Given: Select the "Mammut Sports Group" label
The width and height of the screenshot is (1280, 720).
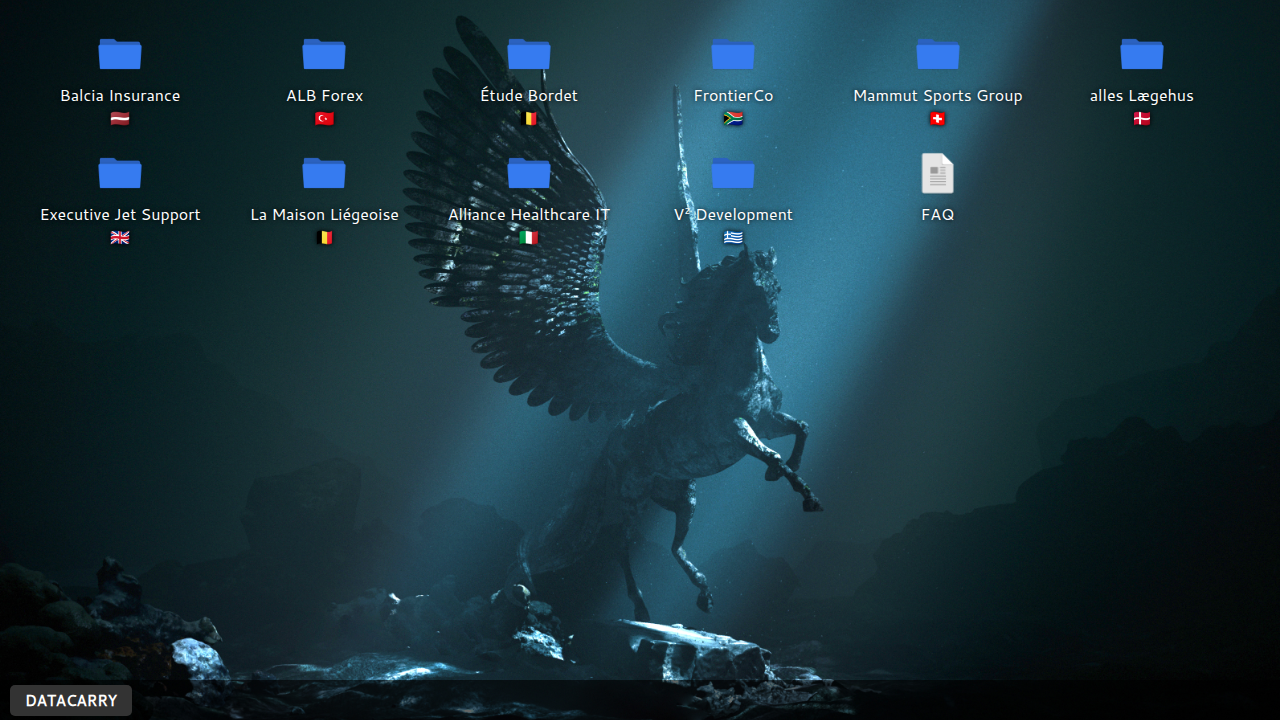Looking at the screenshot, I should tap(938, 96).
